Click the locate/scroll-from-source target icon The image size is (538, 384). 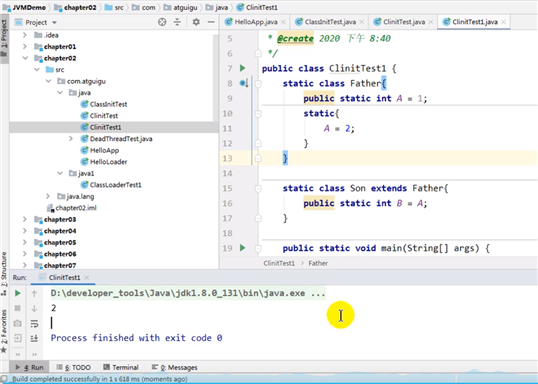coord(162,22)
